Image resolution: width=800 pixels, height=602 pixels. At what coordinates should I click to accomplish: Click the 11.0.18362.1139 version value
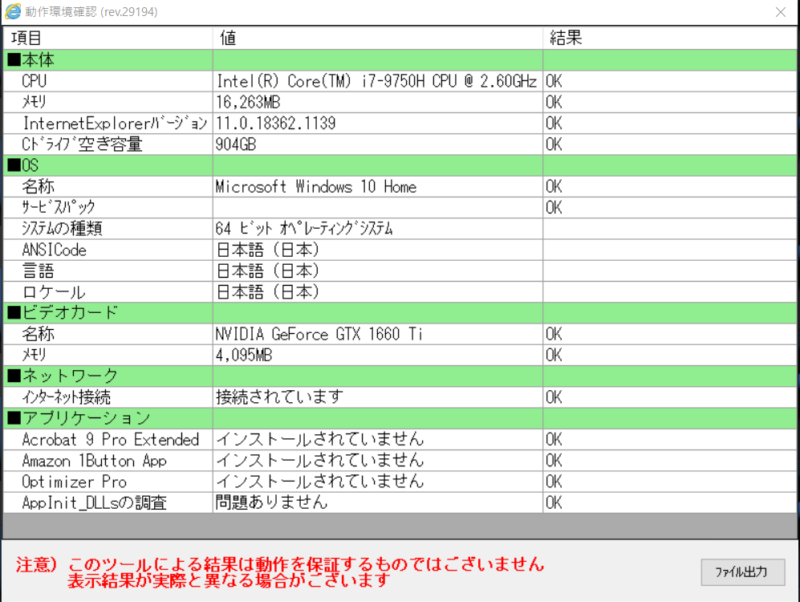point(276,123)
